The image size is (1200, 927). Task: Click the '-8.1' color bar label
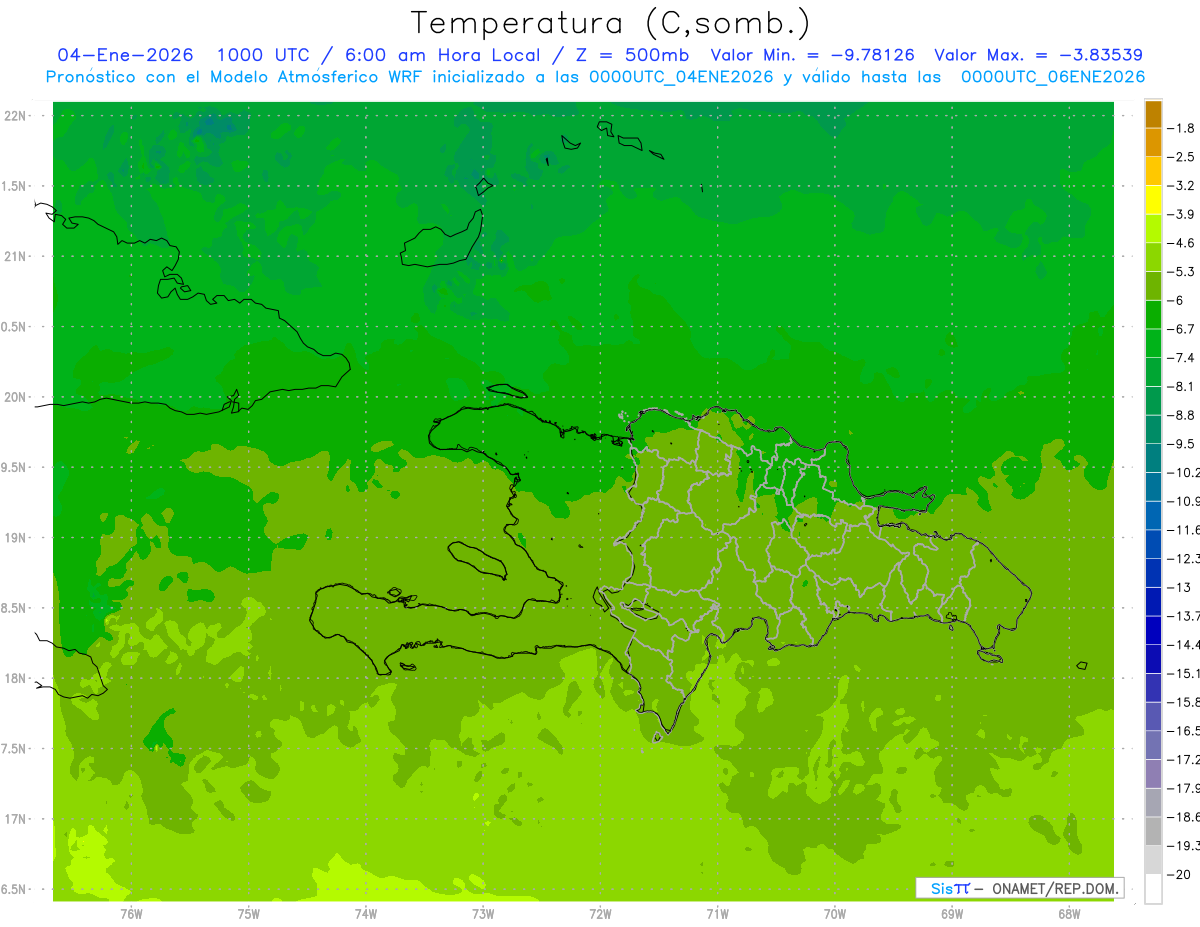pos(1182,386)
